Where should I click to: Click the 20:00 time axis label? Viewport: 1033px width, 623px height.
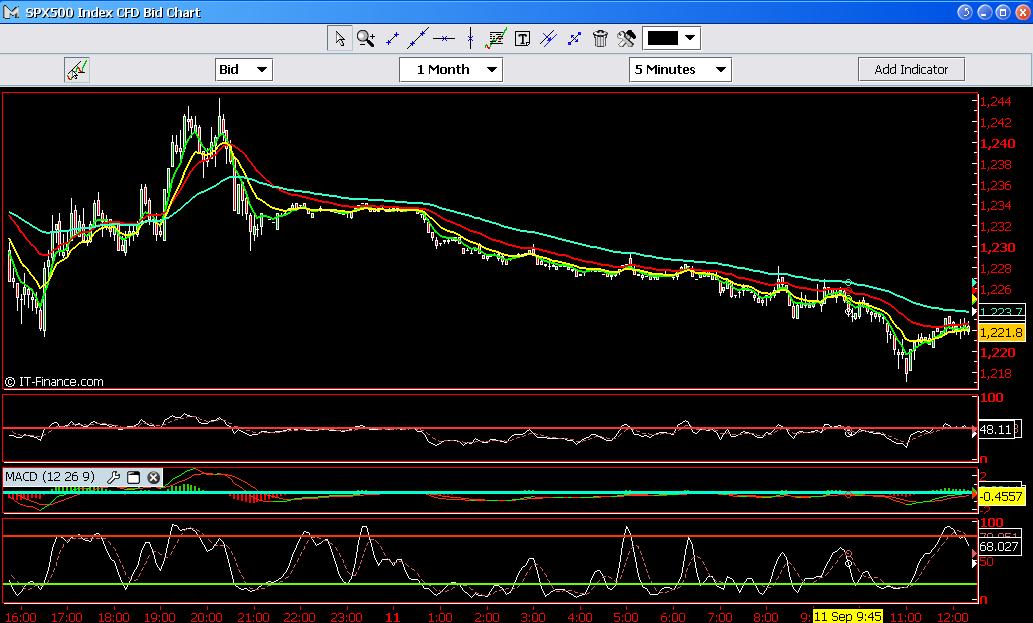[x=207, y=617]
